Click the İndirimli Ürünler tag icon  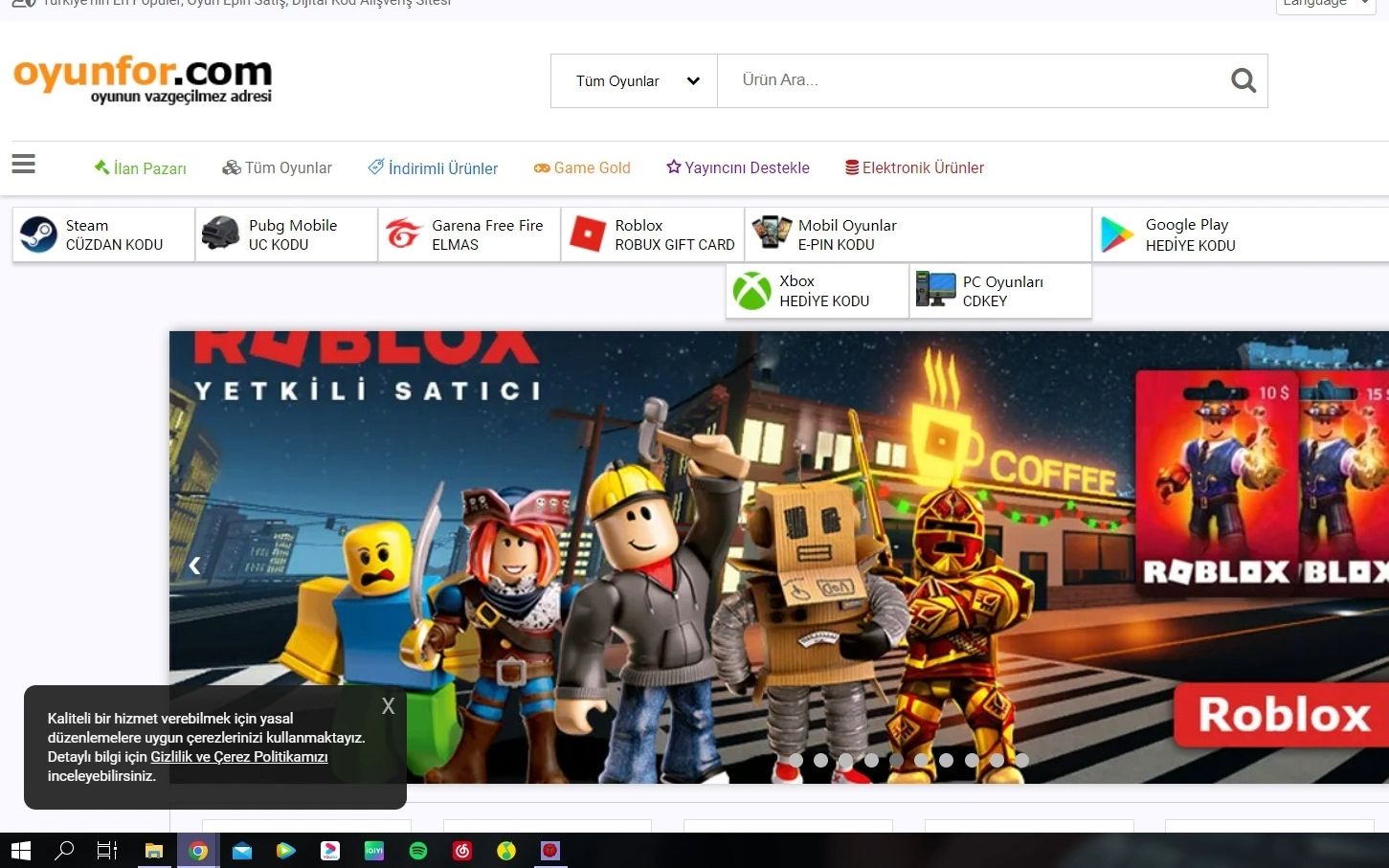point(376,167)
